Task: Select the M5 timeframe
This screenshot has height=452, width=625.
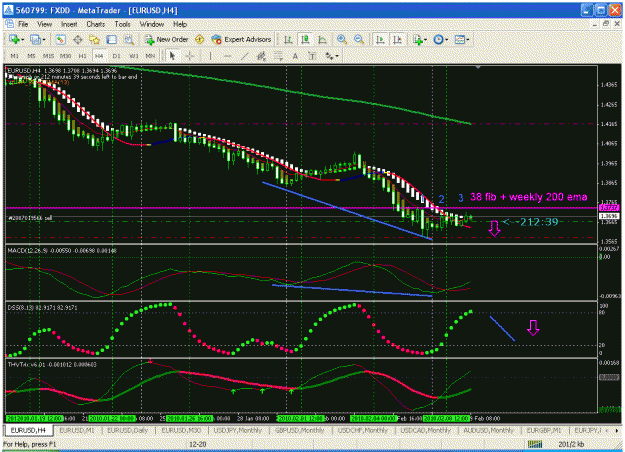Action: pos(31,56)
